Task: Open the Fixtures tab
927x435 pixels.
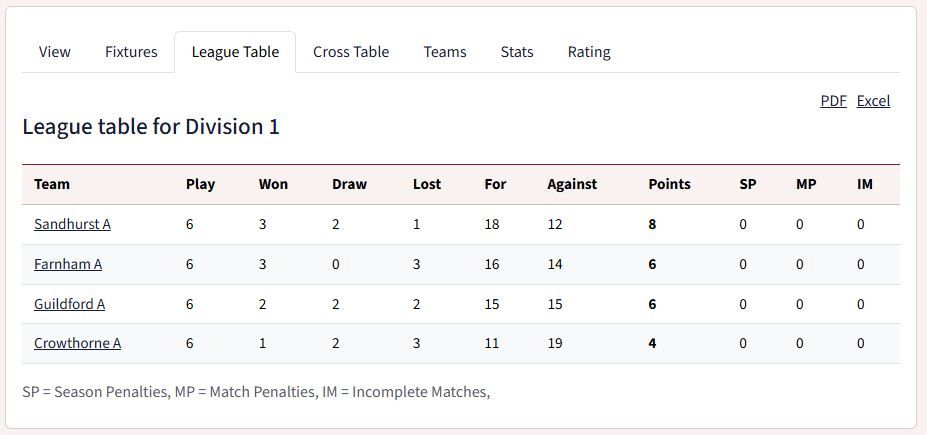Action: pyautogui.click(x=131, y=52)
